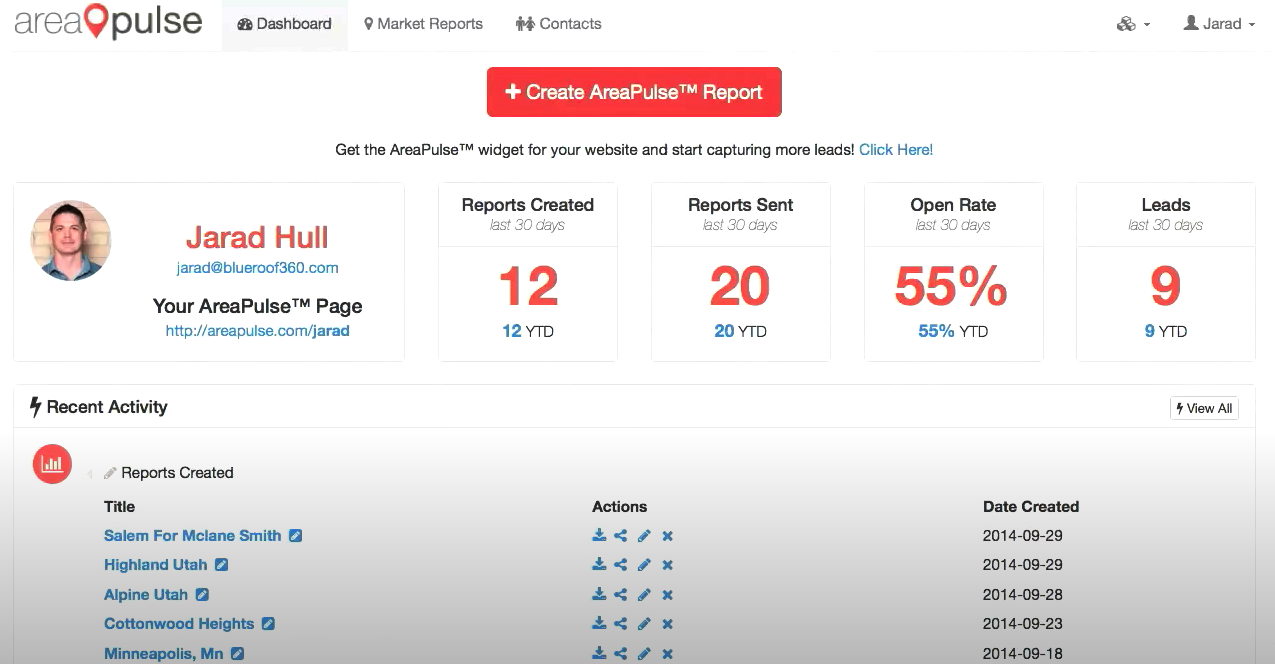
Task: Click the Reports Sent value 20
Action: pos(740,287)
